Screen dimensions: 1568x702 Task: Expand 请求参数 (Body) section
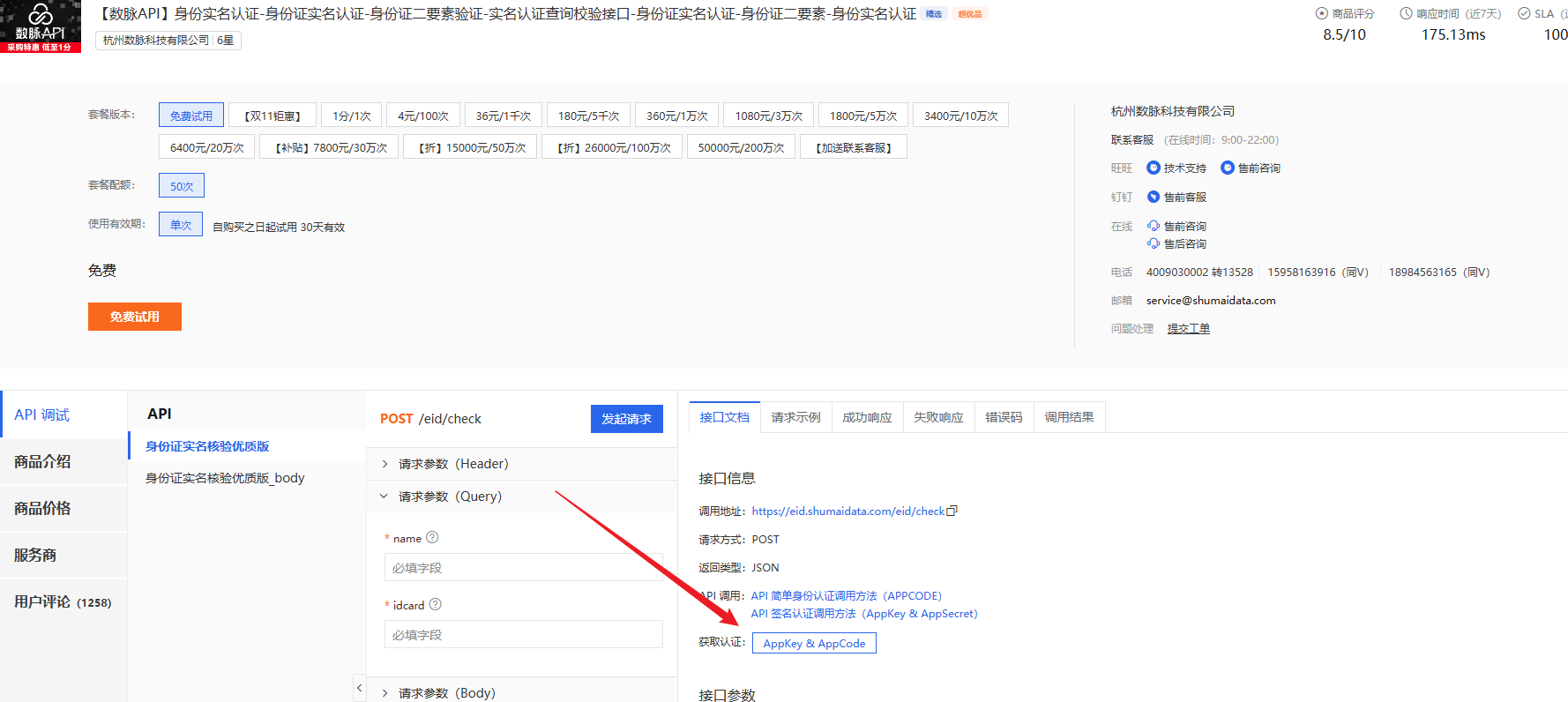coord(521,693)
